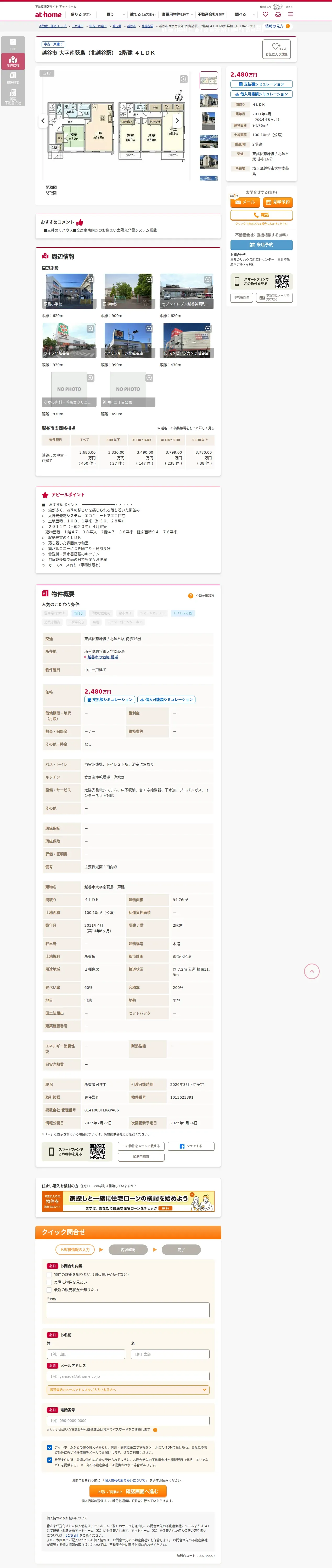The height and width of the screenshot is (1568, 332).
Task: Focus the 姓 name field
Action: [x=86, y=1354]
